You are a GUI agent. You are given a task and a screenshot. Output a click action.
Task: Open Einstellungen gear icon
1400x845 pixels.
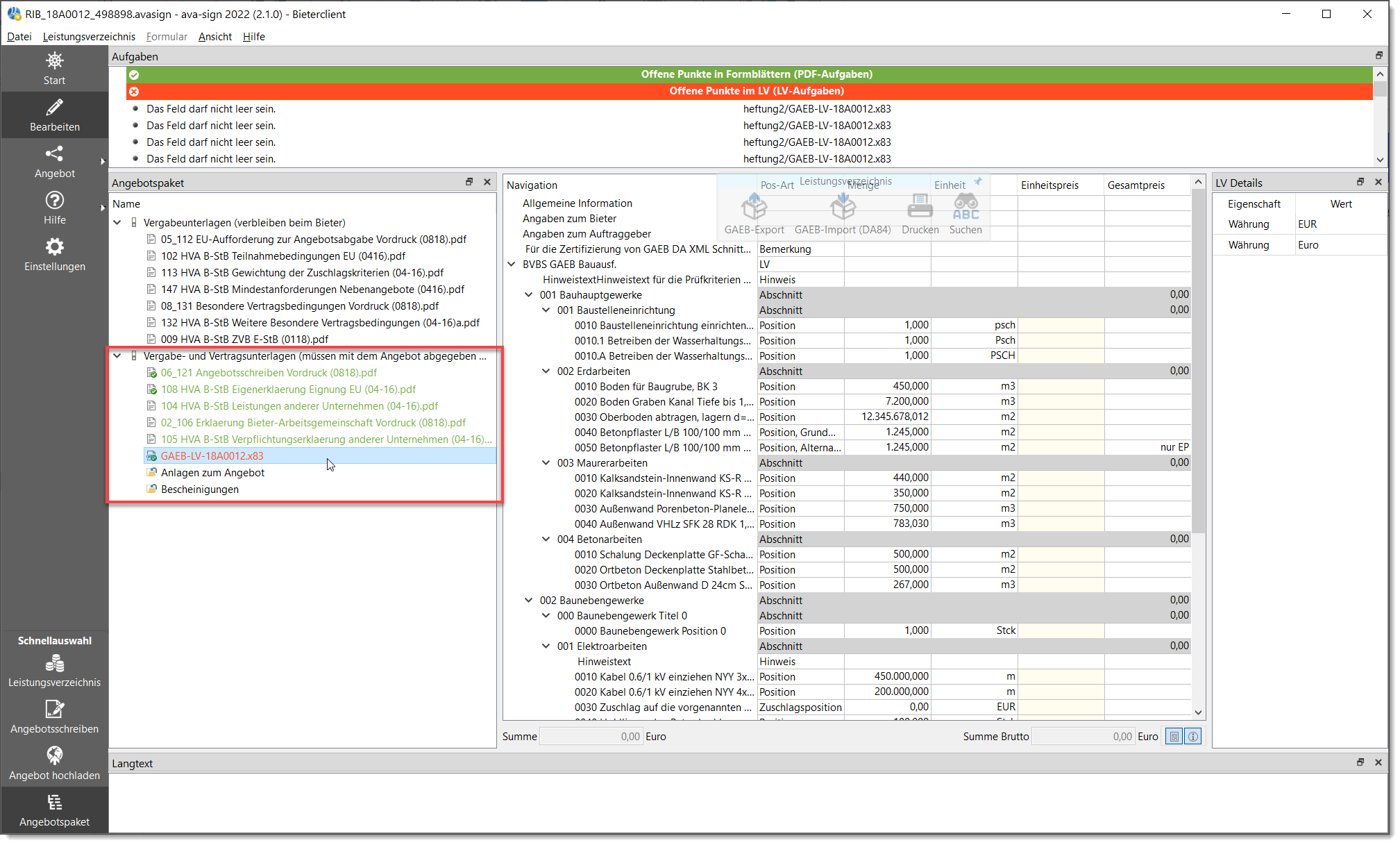[54, 246]
